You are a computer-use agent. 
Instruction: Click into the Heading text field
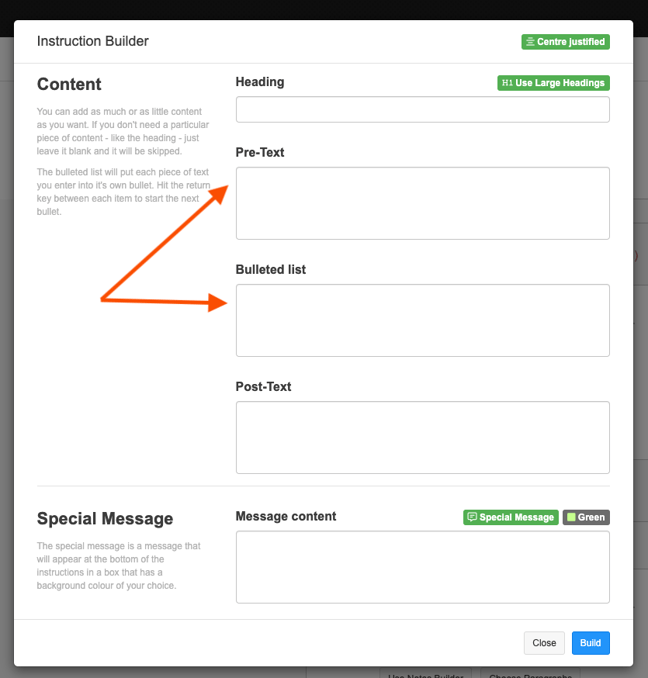point(422,110)
